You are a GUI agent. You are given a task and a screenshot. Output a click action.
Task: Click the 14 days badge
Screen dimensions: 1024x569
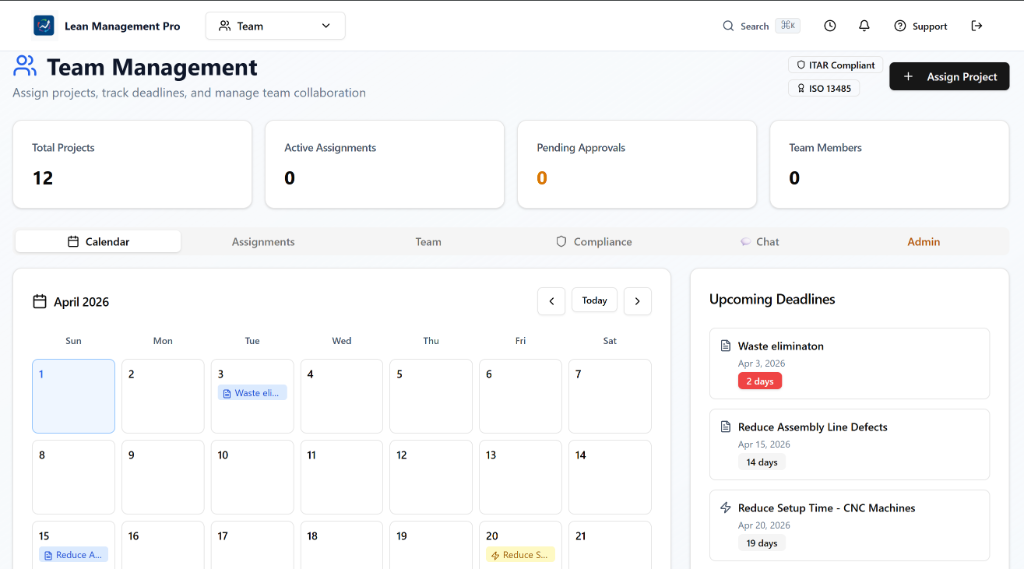(761, 462)
